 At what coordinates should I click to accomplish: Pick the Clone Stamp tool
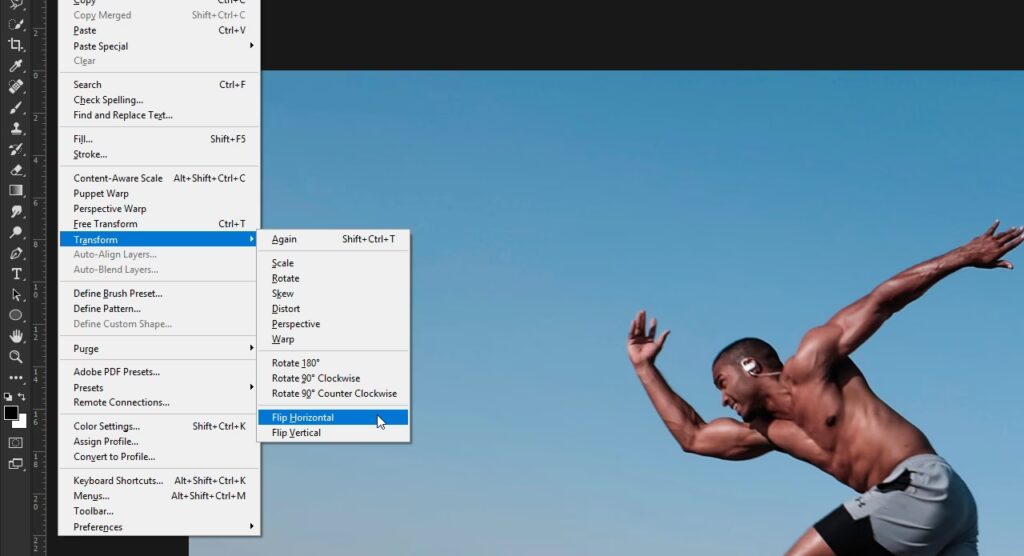(x=16, y=128)
